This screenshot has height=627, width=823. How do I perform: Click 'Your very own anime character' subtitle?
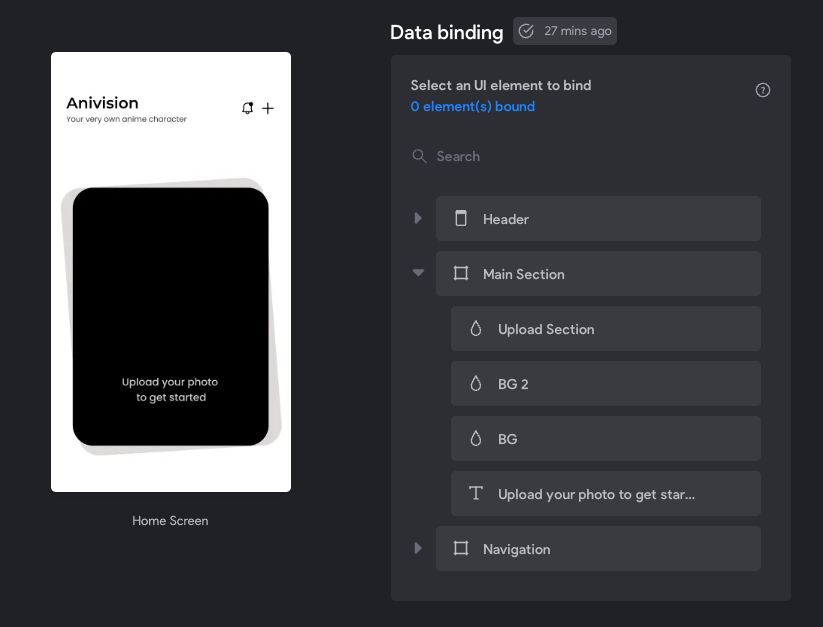point(126,119)
